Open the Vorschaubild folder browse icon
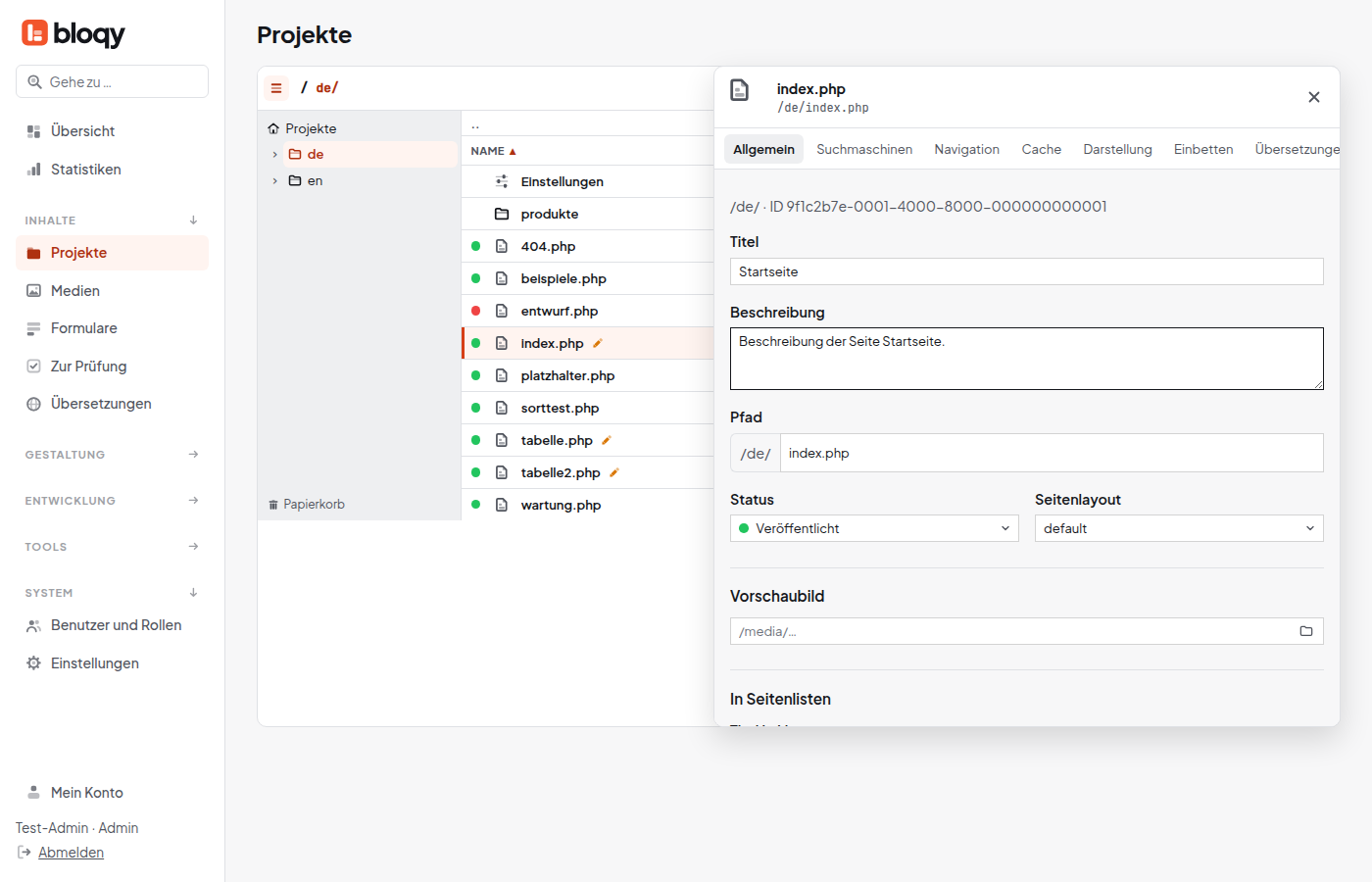The height and width of the screenshot is (882, 1372). pyautogui.click(x=1306, y=631)
